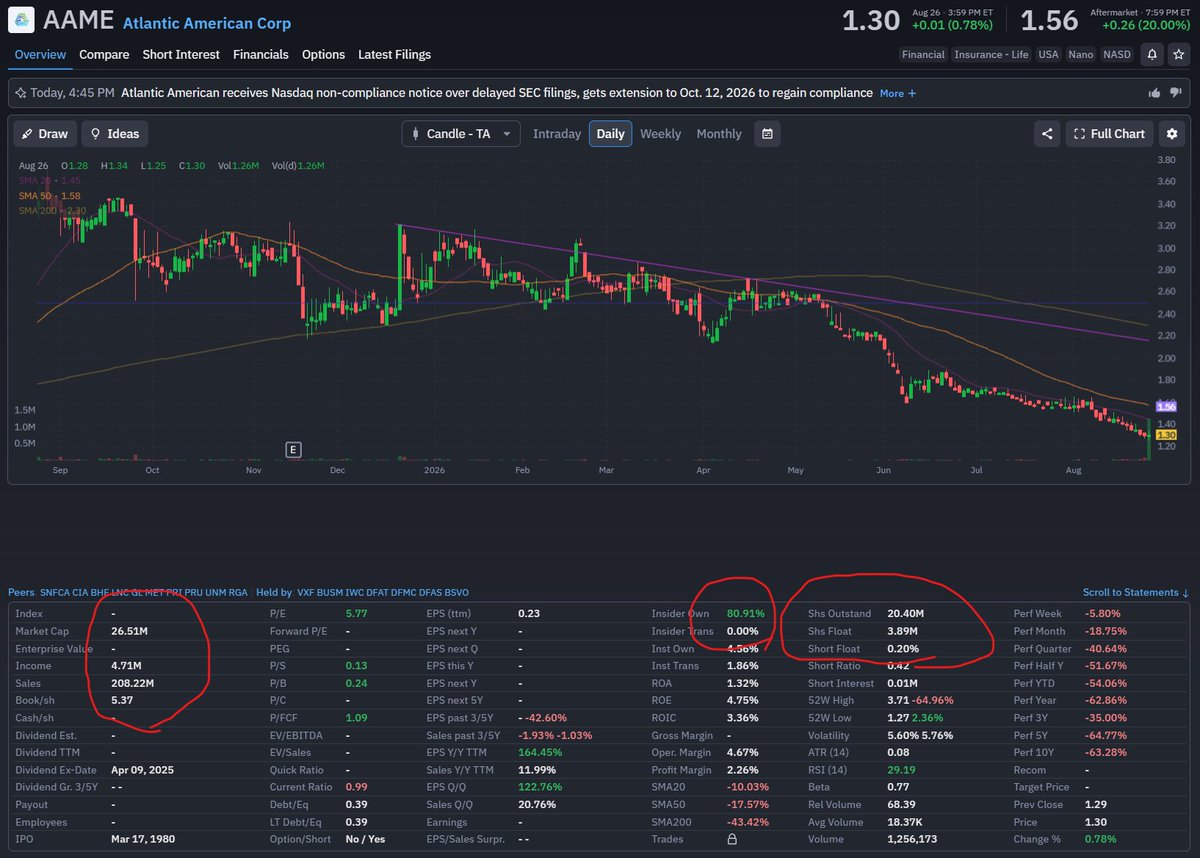Go to the Overview tab
The width and height of the screenshot is (1200, 858).
[x=40, y=55]
